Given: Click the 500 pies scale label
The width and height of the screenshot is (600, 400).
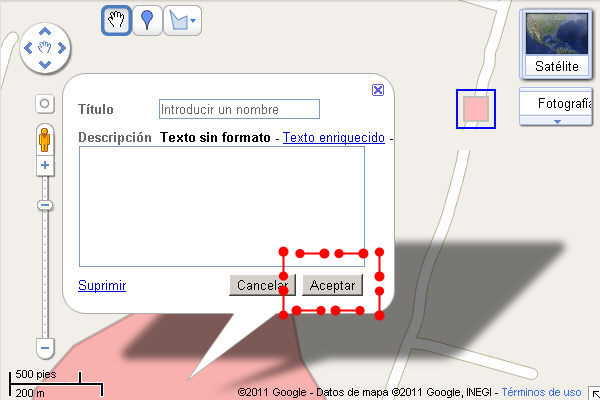Looking at the screenshot, I should click(36, 374).
